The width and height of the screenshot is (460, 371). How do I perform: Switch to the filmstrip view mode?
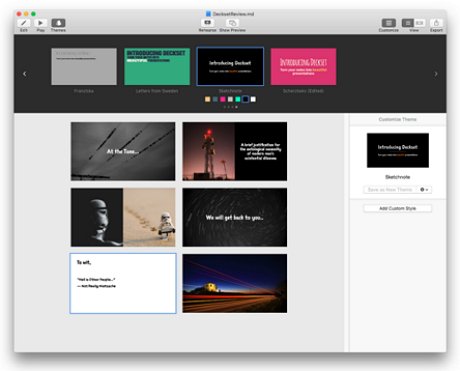(420, 23)
